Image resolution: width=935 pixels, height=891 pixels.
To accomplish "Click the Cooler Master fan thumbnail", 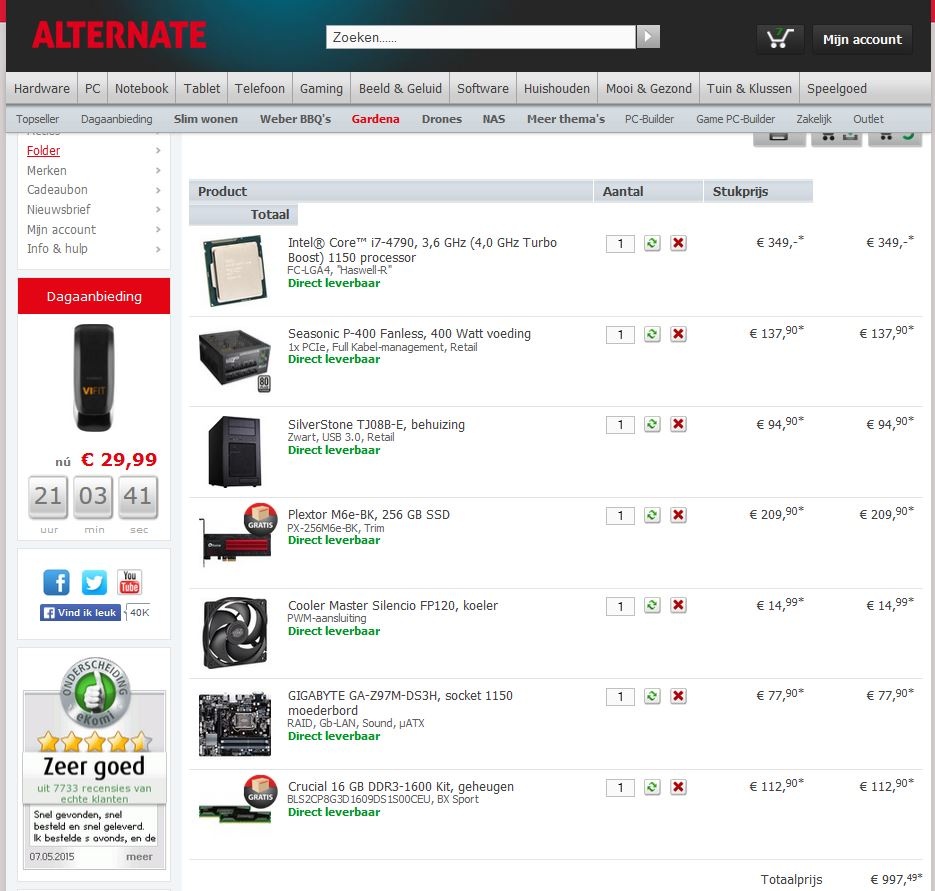I will point(235,633).
